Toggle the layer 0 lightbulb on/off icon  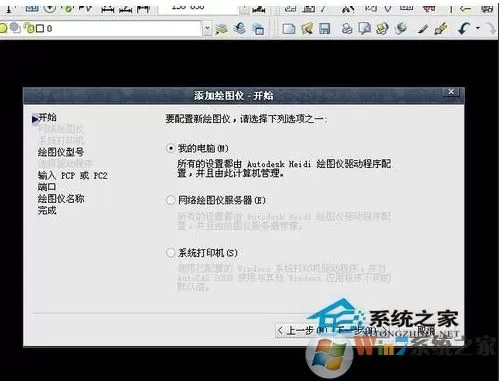pos(3,28)
